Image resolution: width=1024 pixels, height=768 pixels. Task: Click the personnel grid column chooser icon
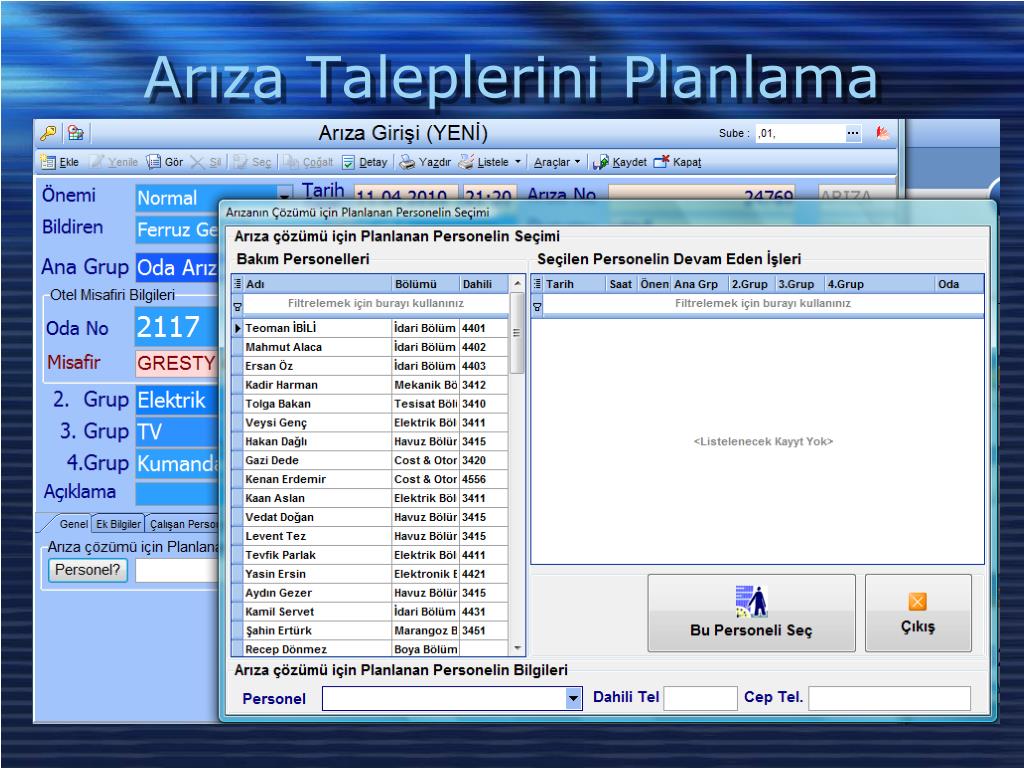[238, 284]
